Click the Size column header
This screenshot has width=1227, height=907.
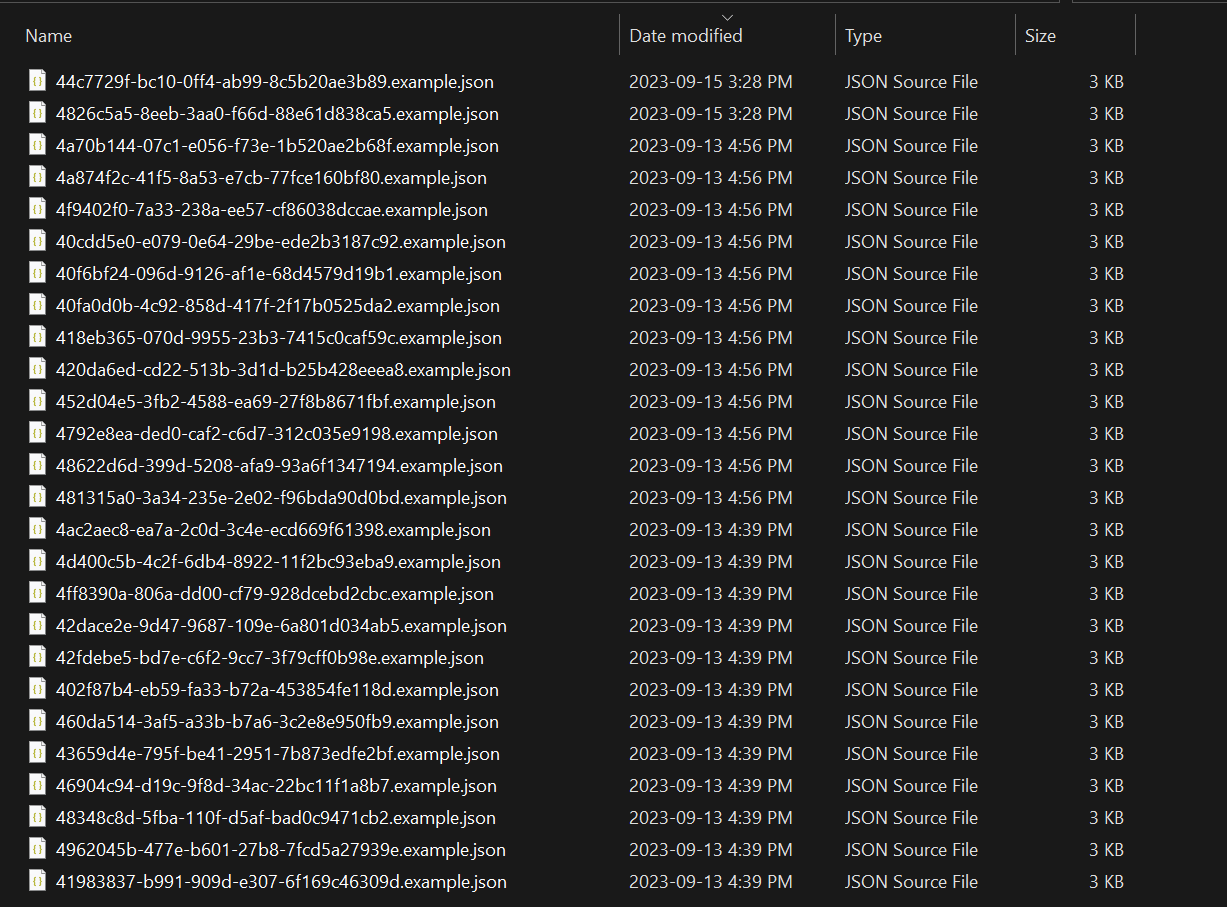1040,36
